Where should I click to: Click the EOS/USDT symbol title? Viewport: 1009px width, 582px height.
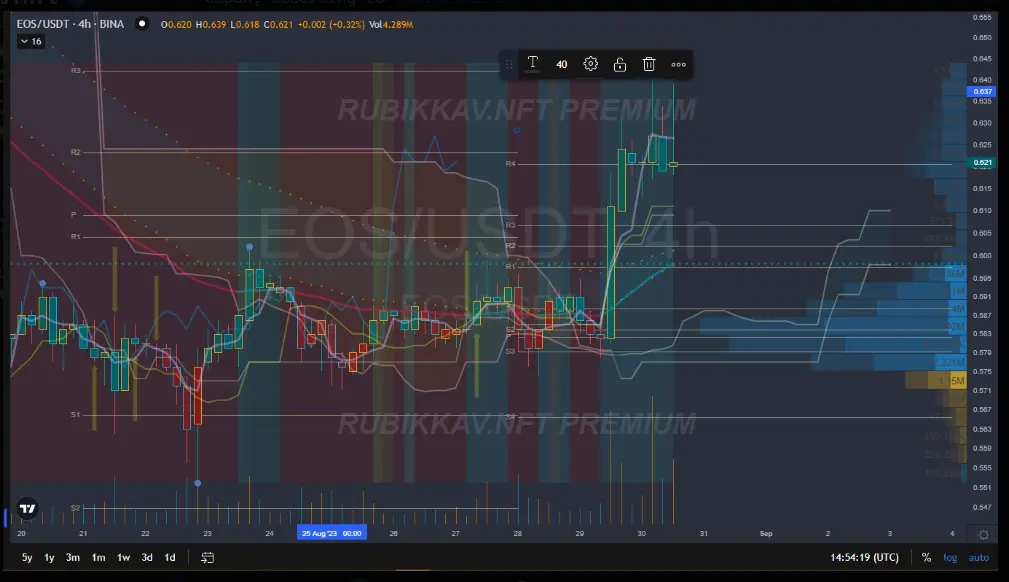(x=42, y=24)
